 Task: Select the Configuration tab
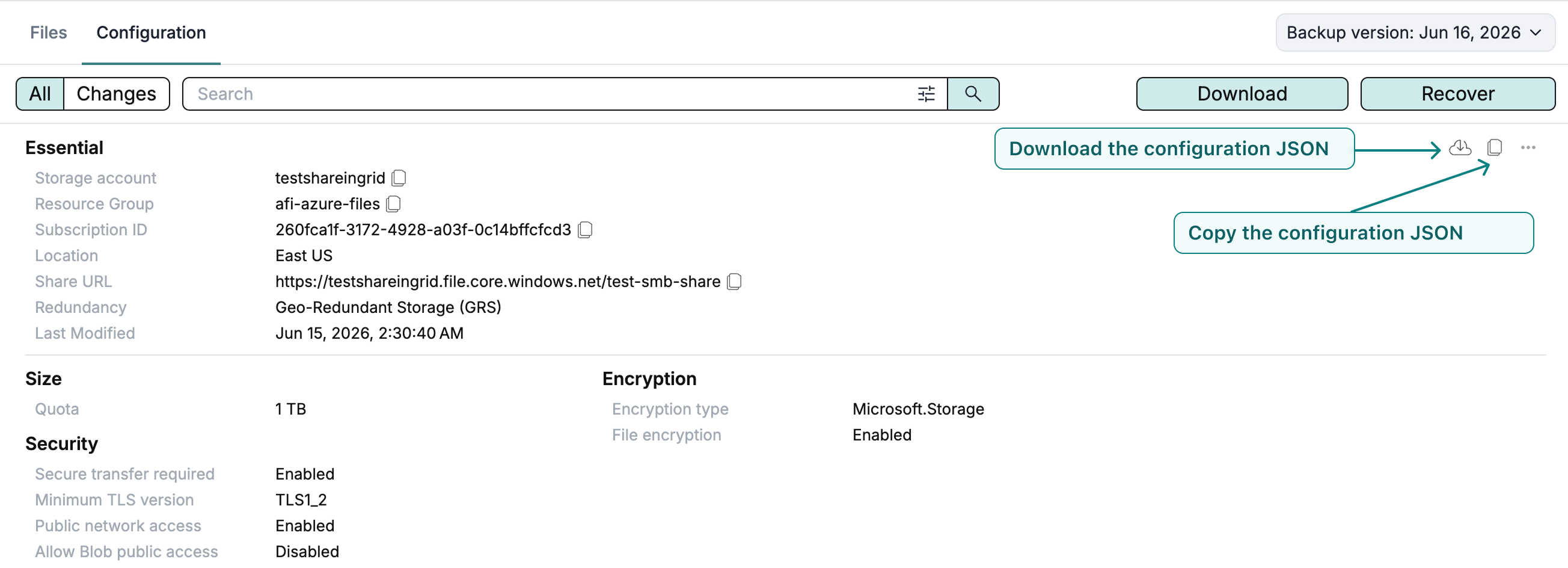pyautogui.click(x=151, y=32)
